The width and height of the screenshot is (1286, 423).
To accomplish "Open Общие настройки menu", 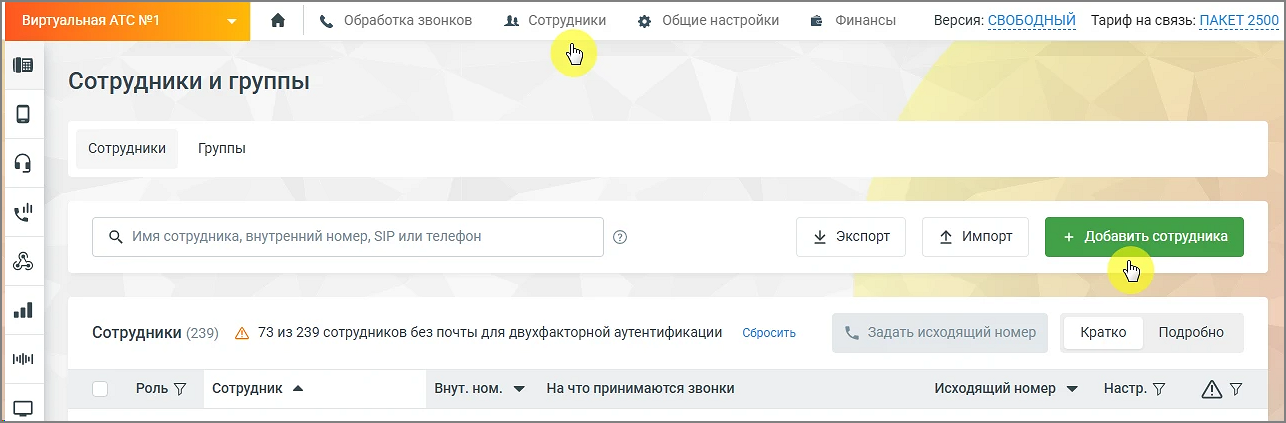I will [707, 20].
